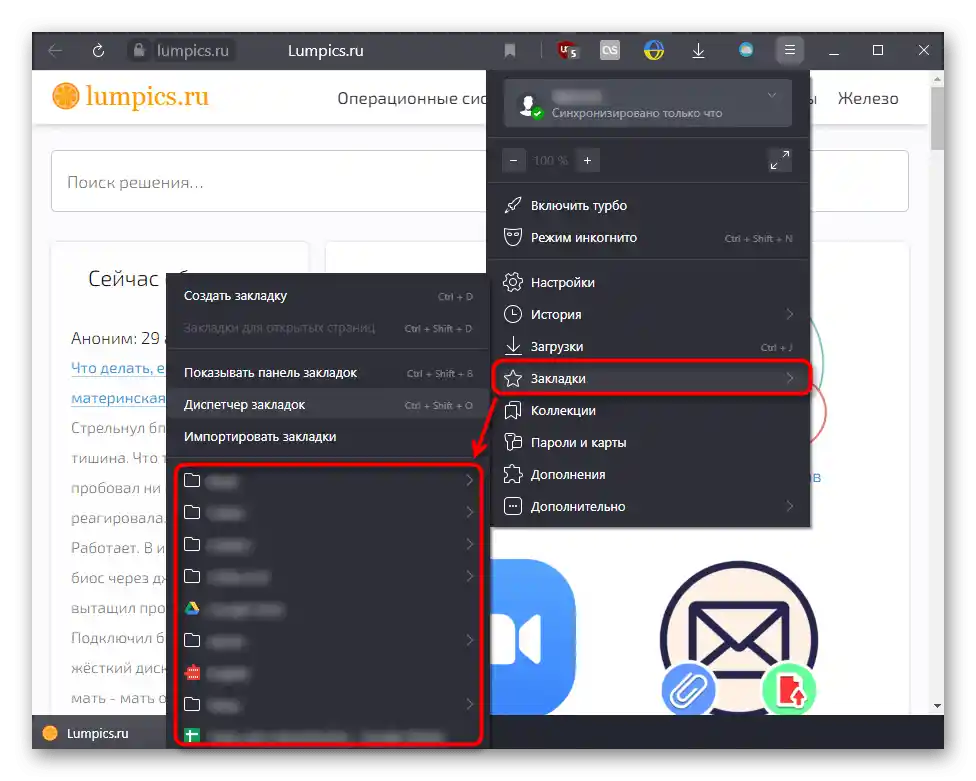Click the fullscreen arrows icon in menu
The height and width of the screenshot is (781, 976).
780,160
